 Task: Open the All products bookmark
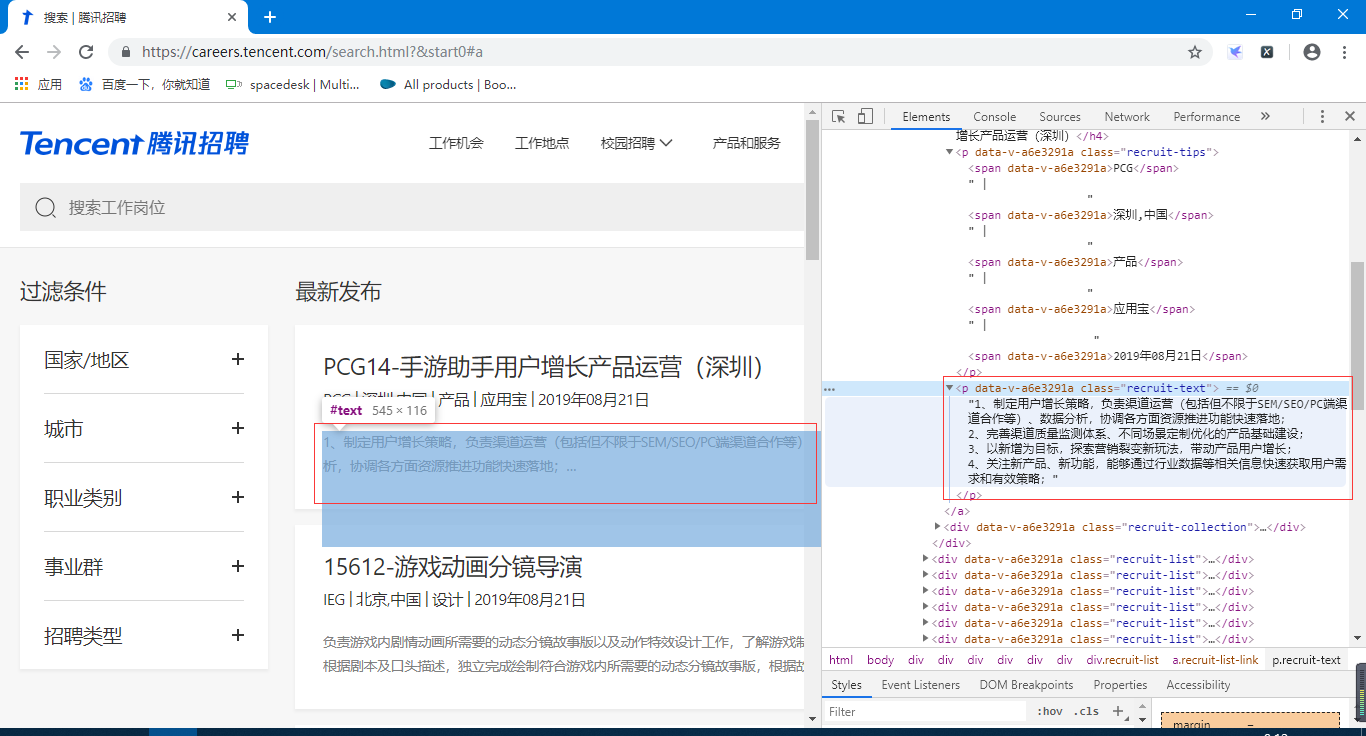(x=448, y=85)
